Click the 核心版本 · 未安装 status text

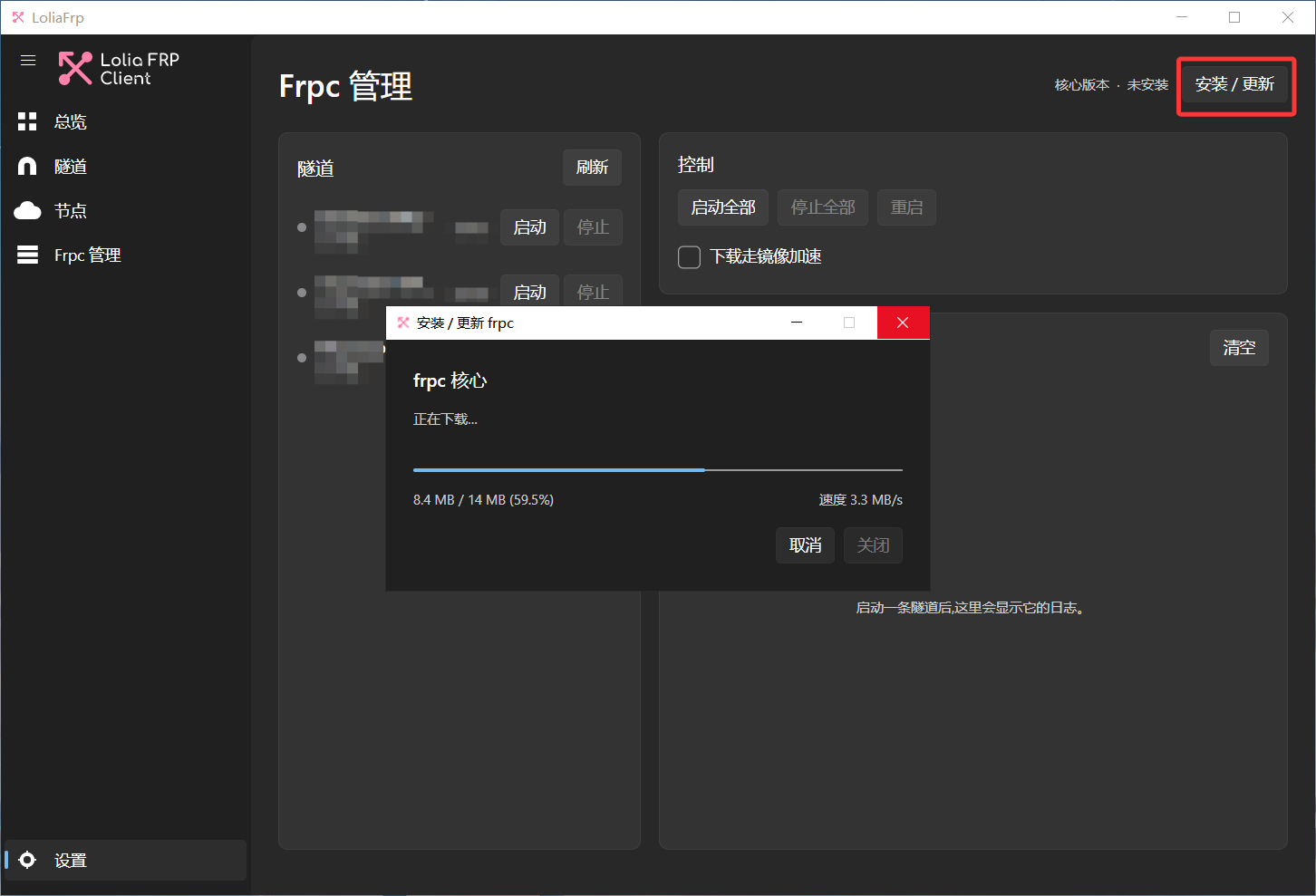1111,85
